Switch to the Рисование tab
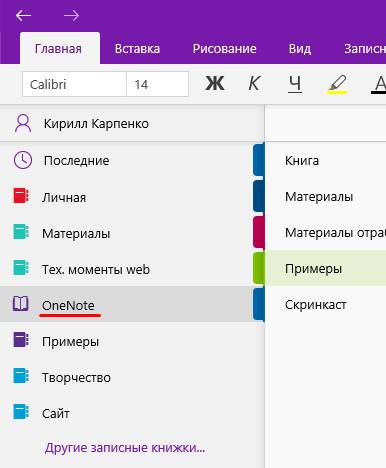 click(x=225, y=49)
